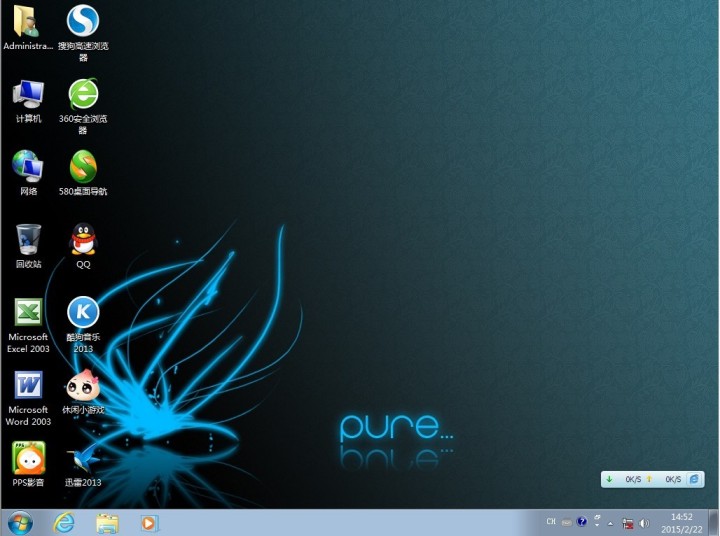The width and height of the screenshot is (720, 536).
Task: Select the Network desktop icon
Action: click(x=28, y=167)
